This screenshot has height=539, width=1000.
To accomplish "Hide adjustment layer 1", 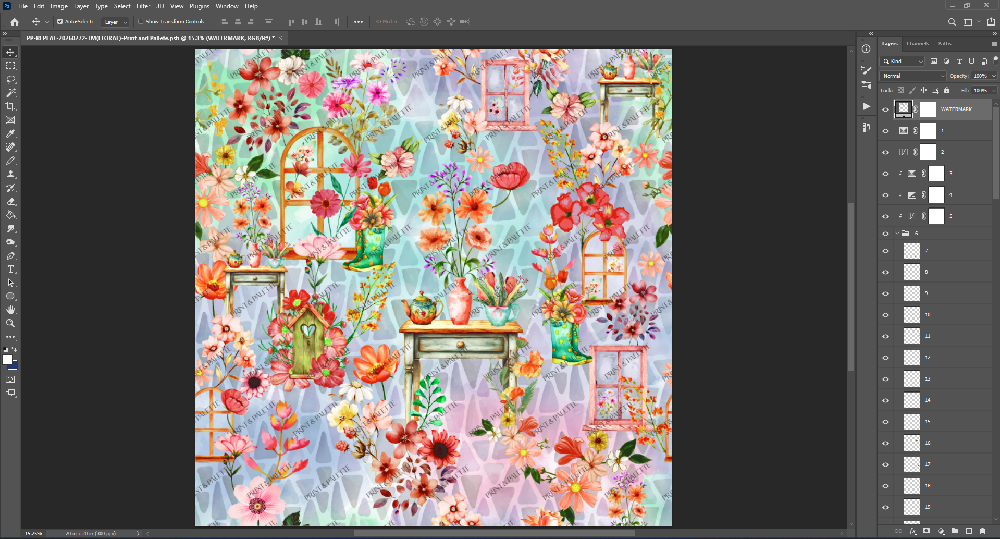I will point(885,131).
